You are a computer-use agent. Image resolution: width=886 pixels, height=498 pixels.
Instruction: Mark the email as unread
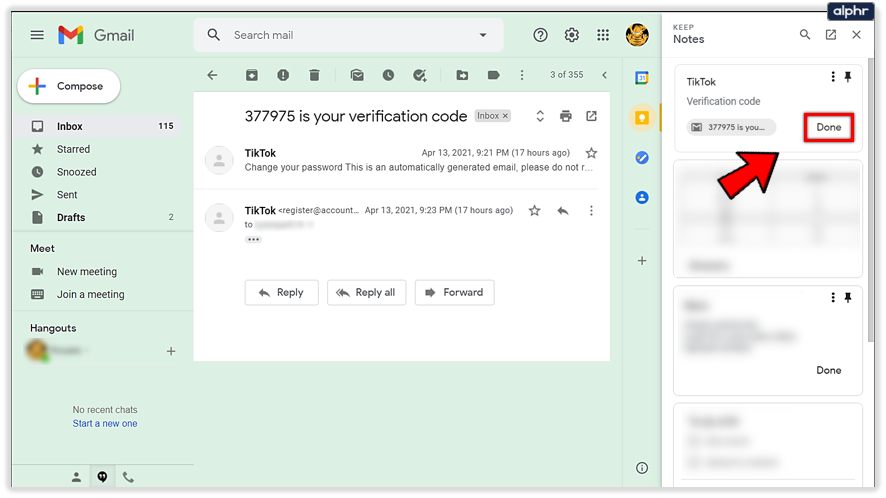(x=357, y=75)
